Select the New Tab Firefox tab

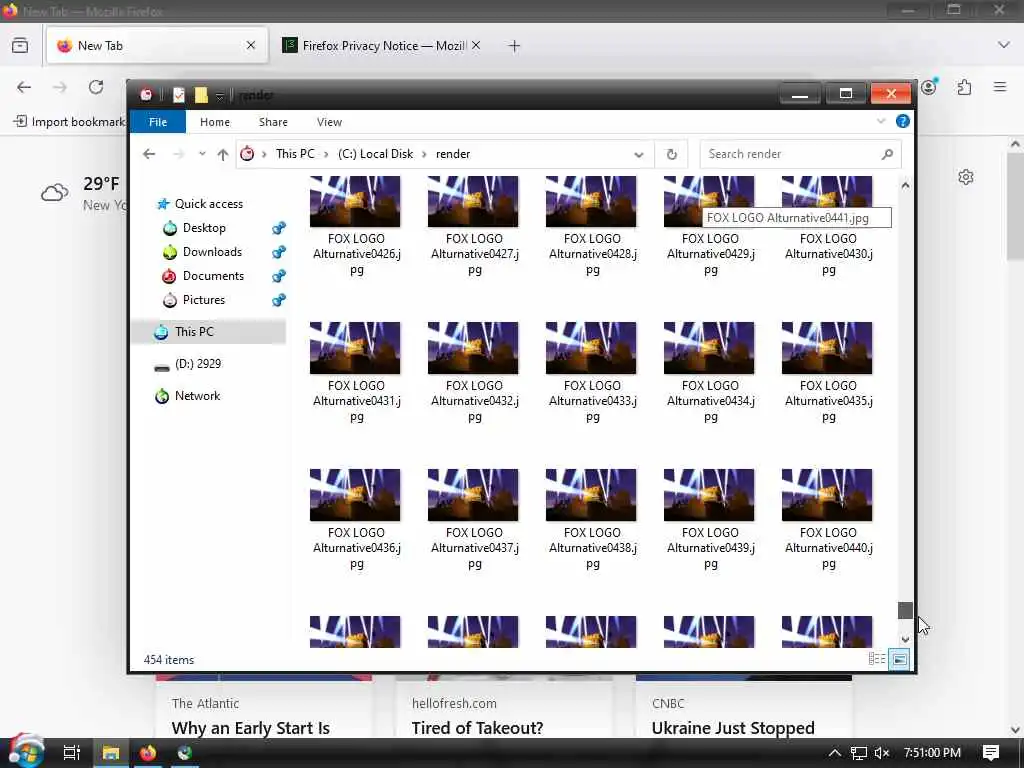157,46
